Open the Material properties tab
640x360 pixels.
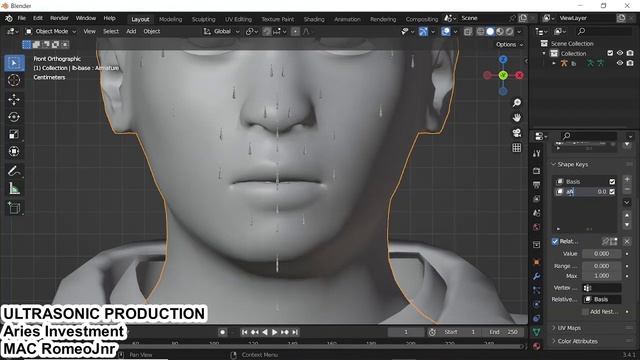click(537, 346)
